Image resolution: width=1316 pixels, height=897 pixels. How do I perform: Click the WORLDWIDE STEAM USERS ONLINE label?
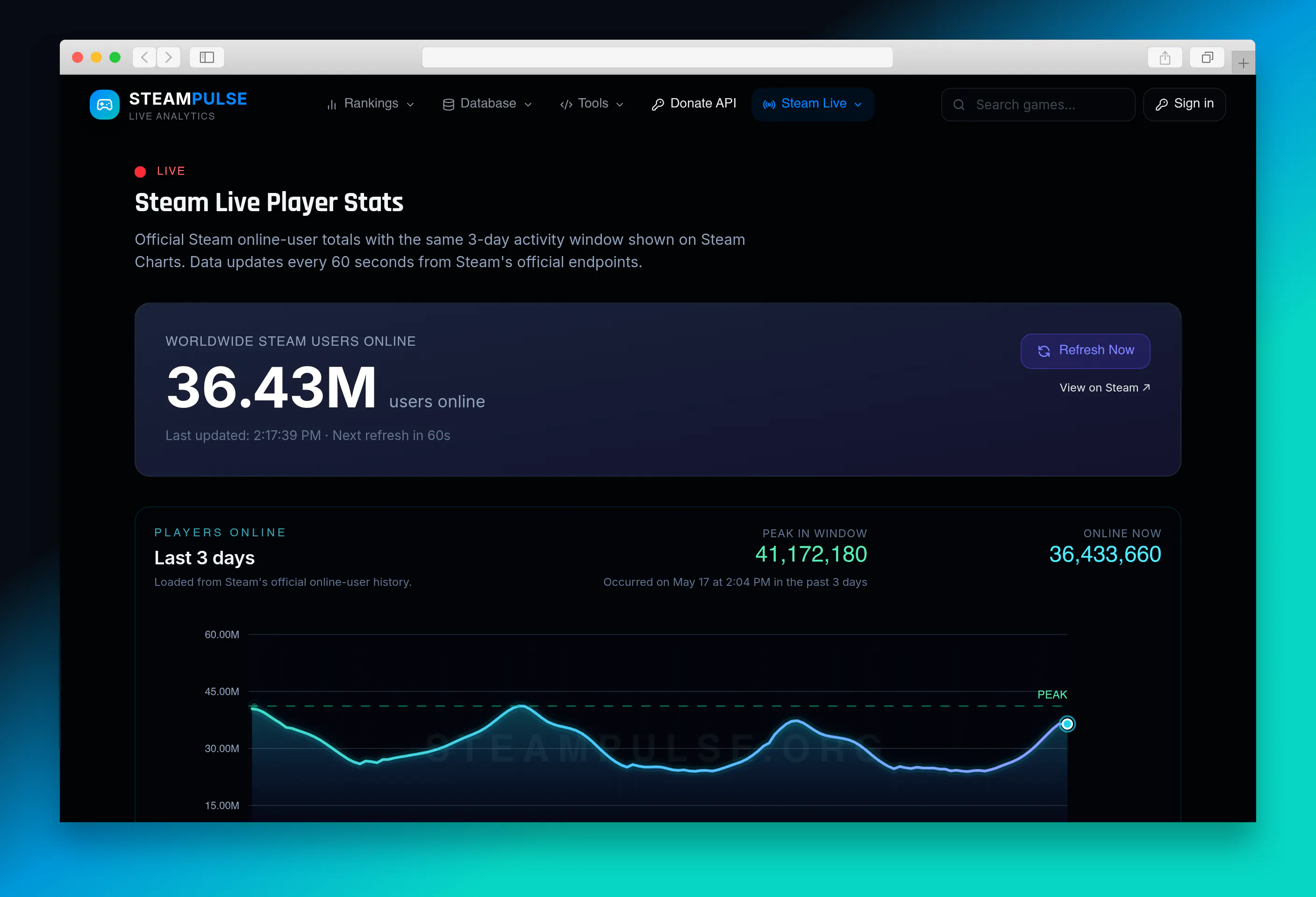(x=291, y=342)
